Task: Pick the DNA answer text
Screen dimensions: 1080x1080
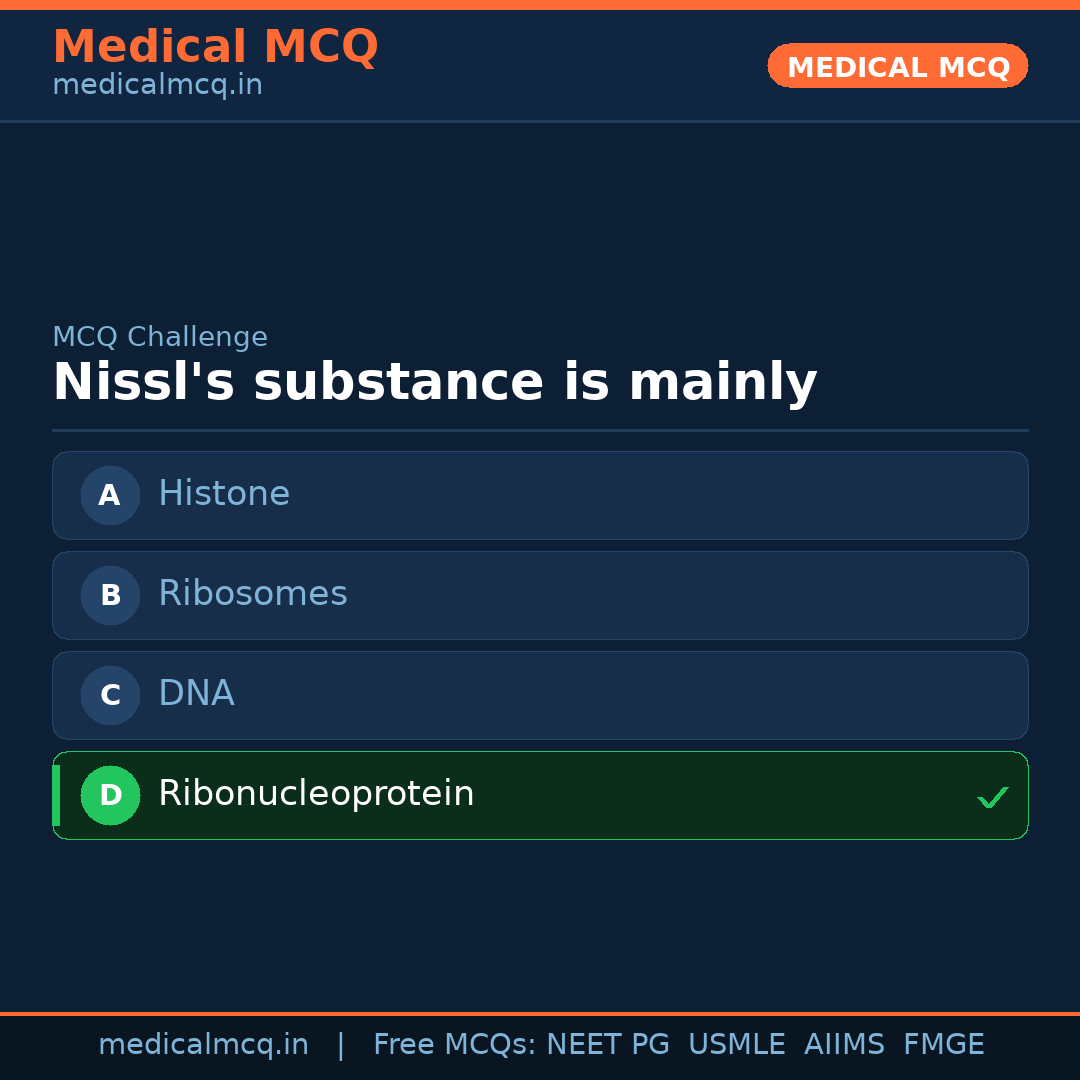Action: pyautogui.click(x=196, y=694)
